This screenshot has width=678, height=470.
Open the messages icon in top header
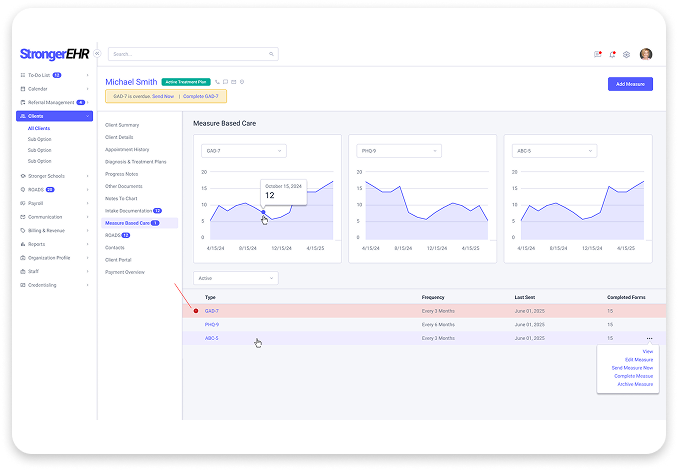pyautogui.click(x=597, y=54)
